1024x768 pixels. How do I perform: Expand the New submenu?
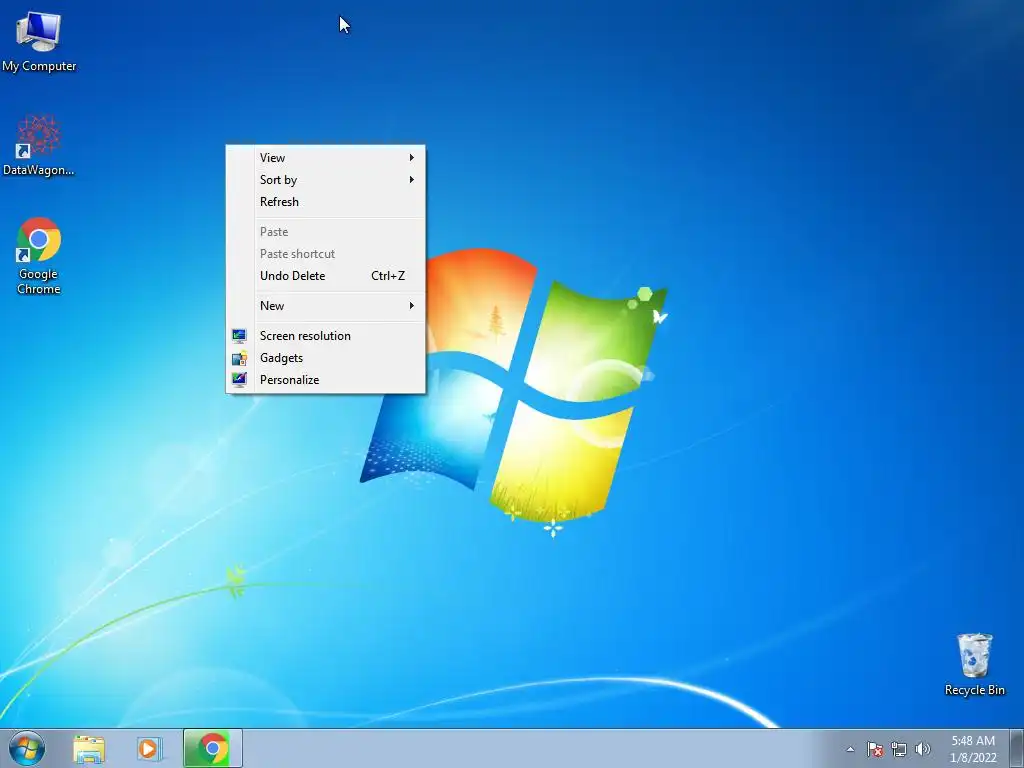click(x=326, y=306)
